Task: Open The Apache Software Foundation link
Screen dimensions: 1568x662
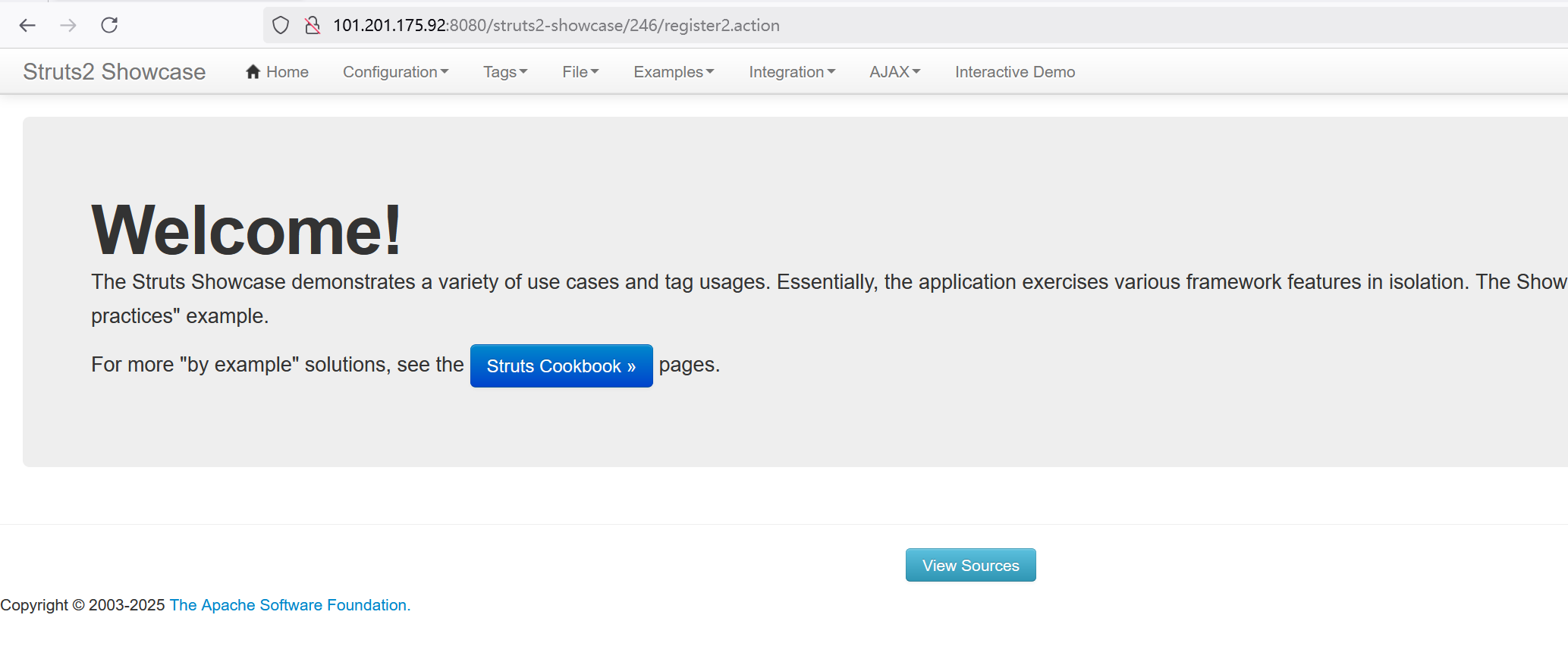Action: 290,605
